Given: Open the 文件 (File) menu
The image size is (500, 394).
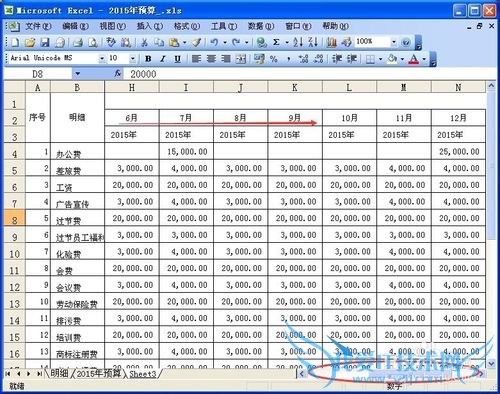Looking at the screenshot, I should tap(38, 26).
